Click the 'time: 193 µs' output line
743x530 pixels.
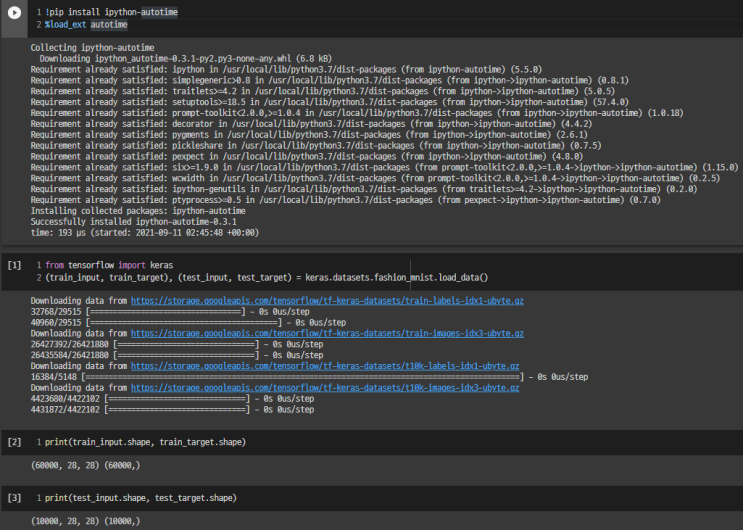tap(145, 232)
